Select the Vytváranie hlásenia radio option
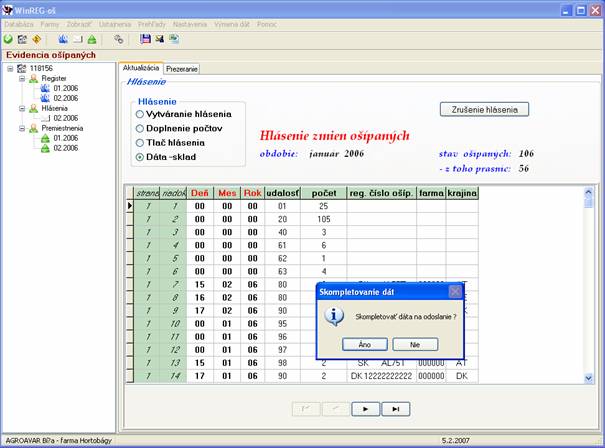 click(140, 114)
